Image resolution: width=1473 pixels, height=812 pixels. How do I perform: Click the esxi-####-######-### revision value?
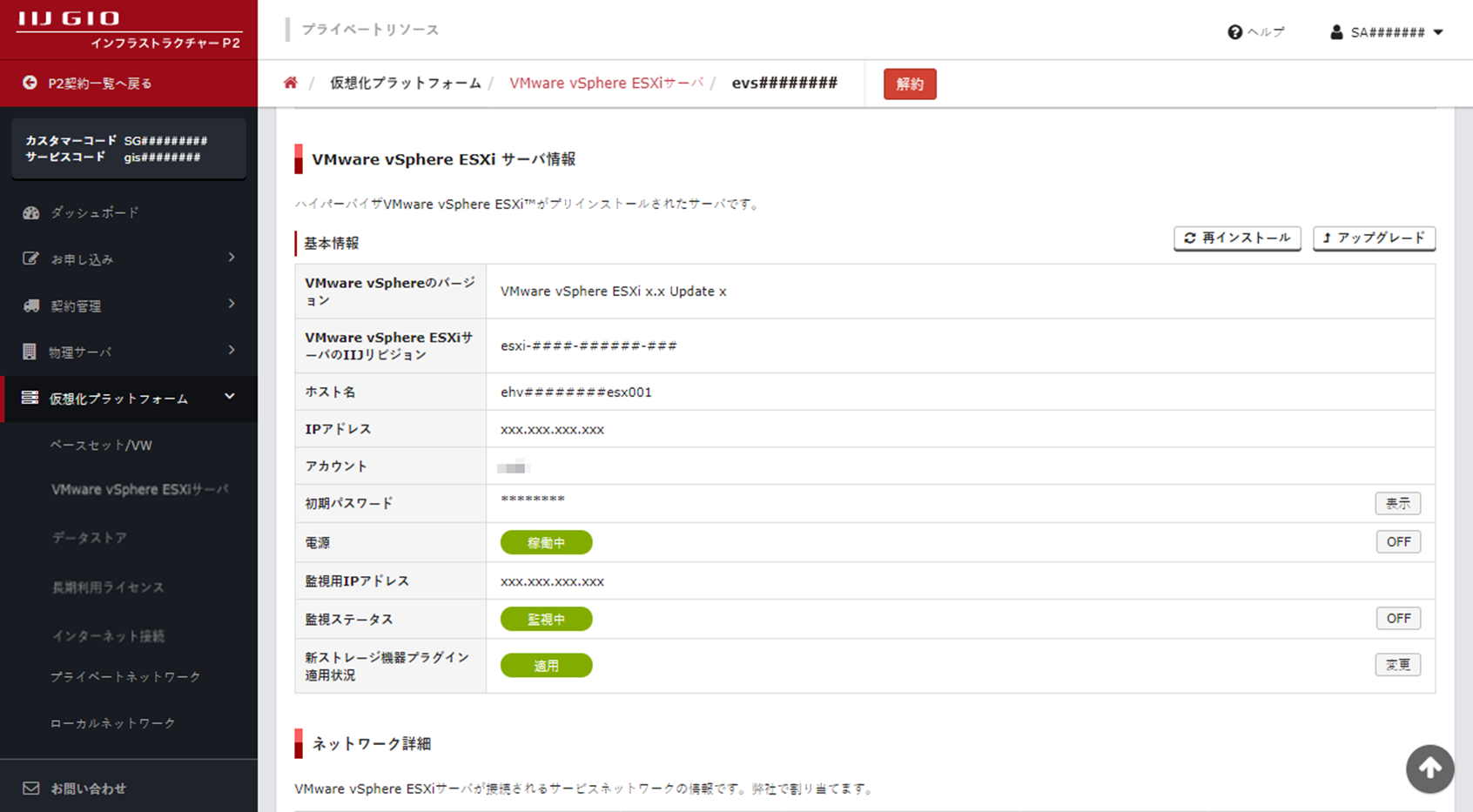[589, 346]
